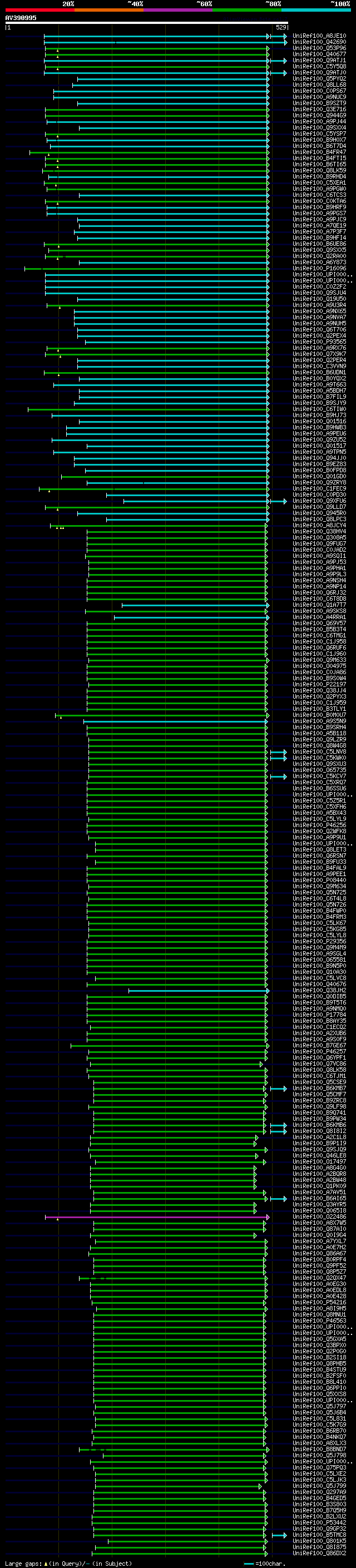This screenshot has width=356, height=1568.
Task: Click the UniRef100_O22486 hit label
Action: point(319,1217)
